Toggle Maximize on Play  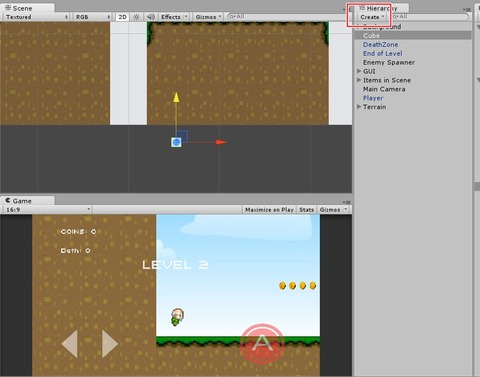(269, 210)
